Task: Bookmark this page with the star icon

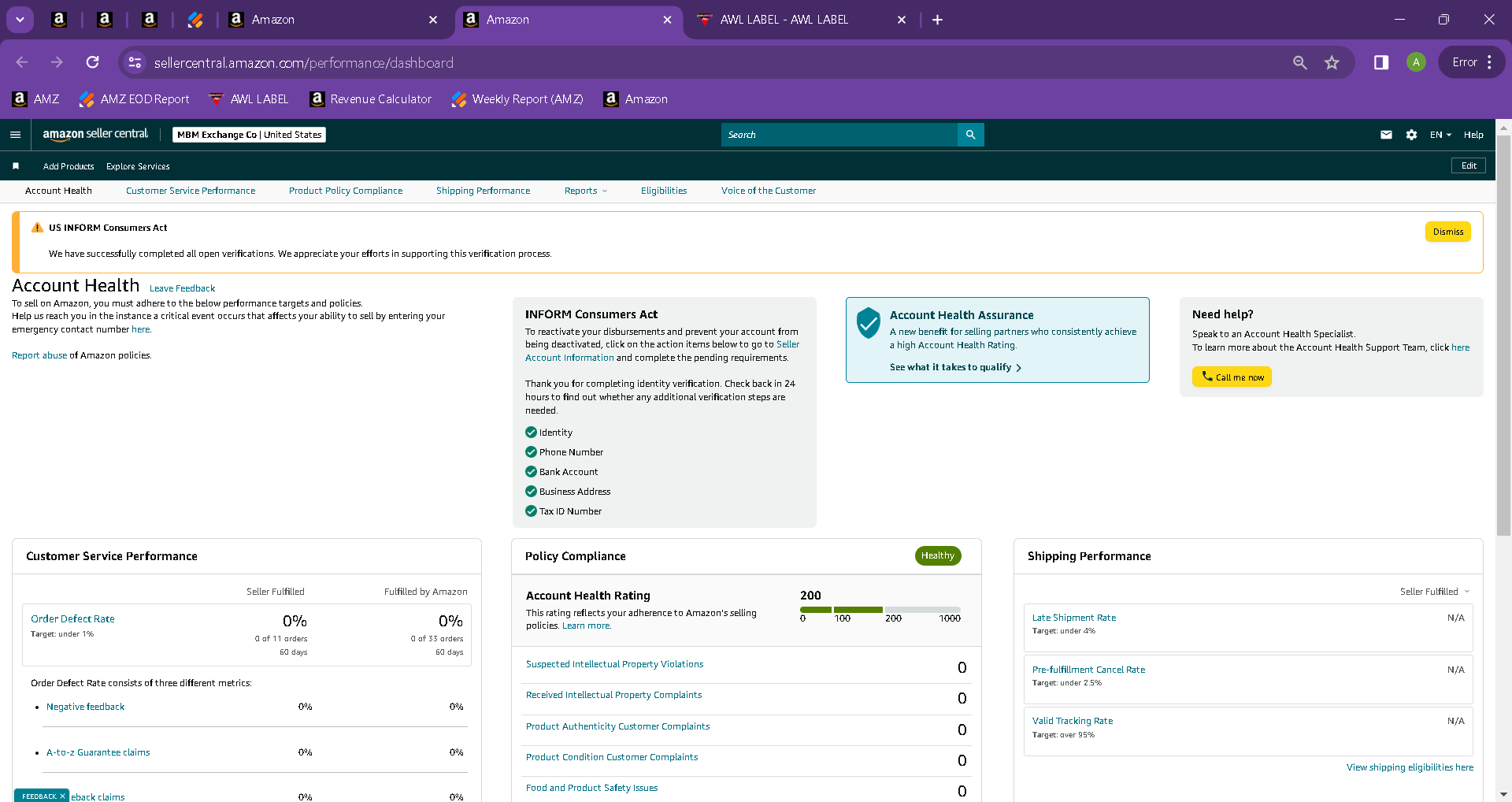Action: [1332, 62]
